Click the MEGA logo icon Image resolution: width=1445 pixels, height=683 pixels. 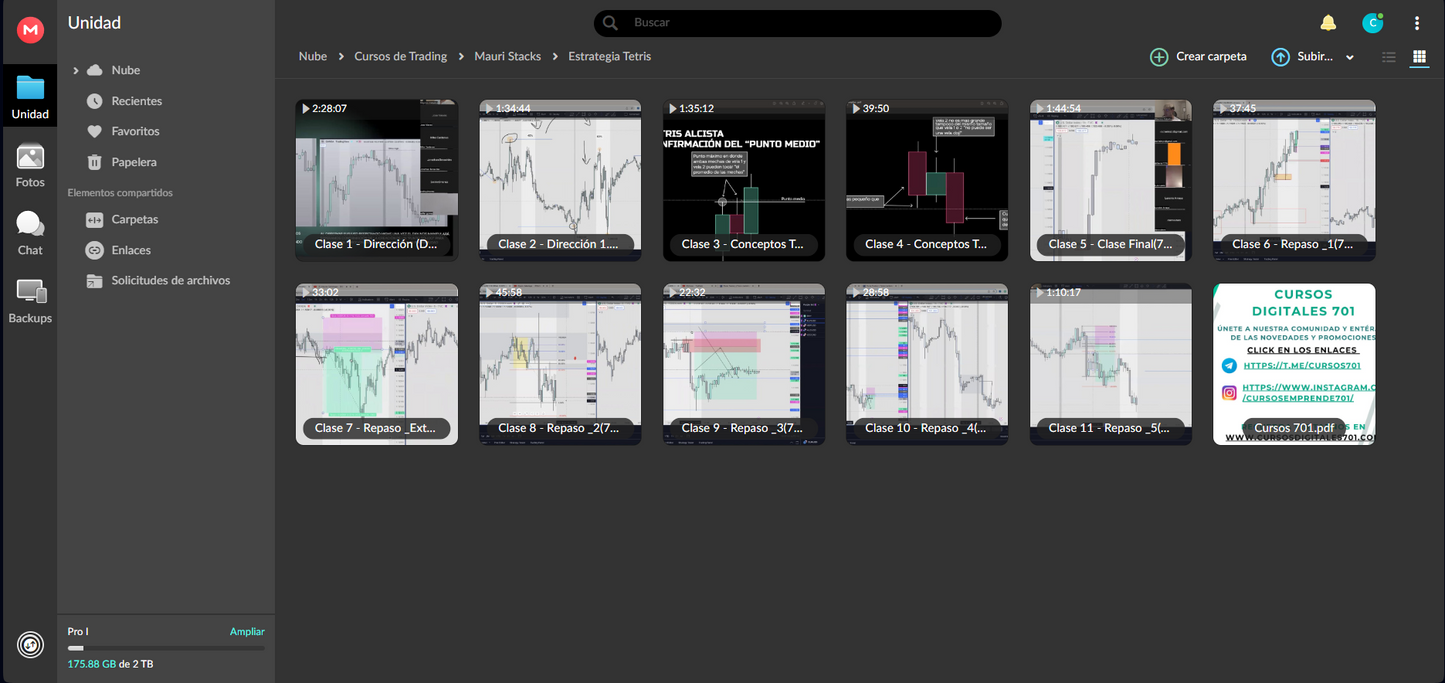[30, 31]
